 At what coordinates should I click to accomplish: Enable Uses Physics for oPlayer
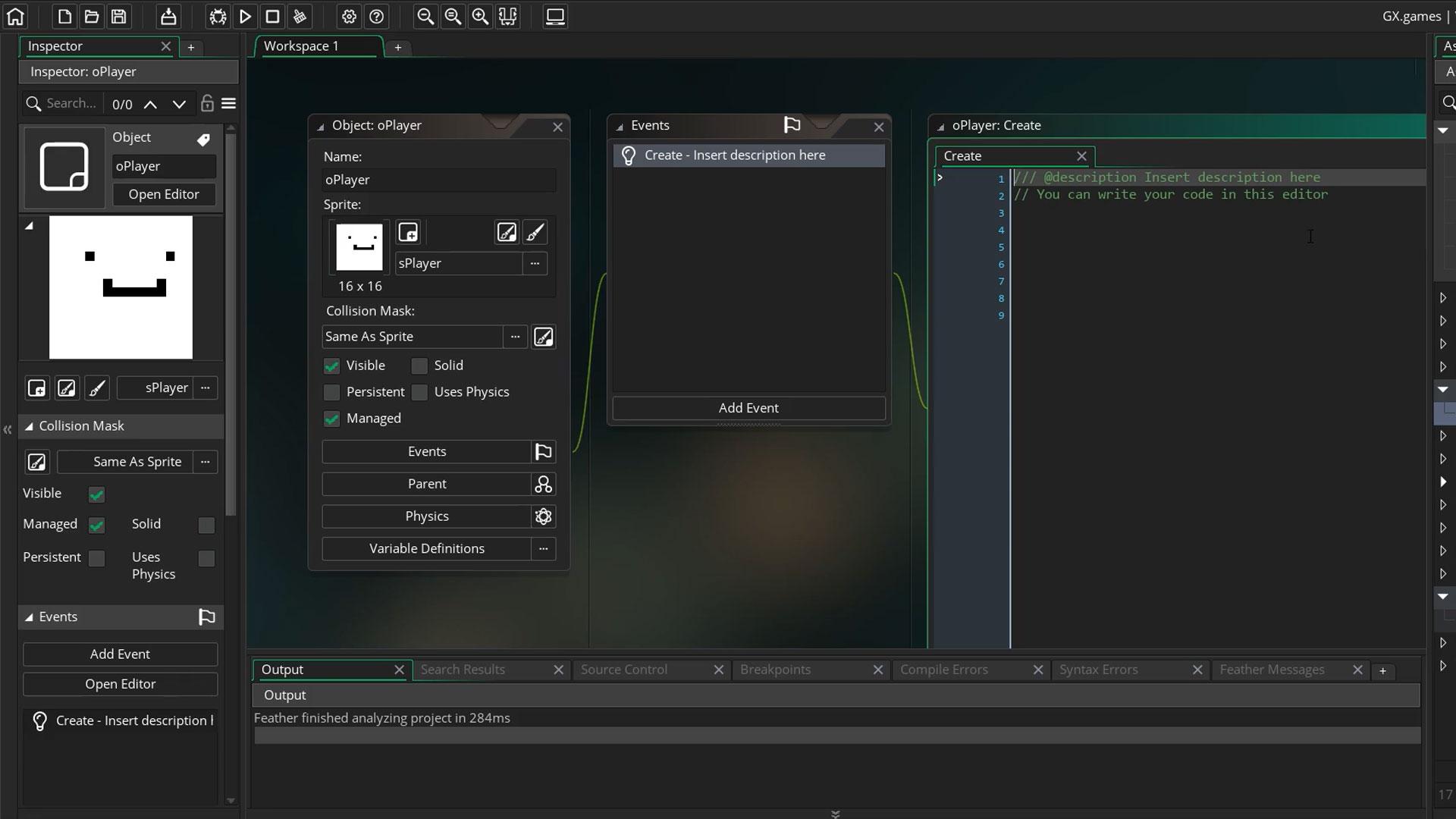(x=419, y=392)
